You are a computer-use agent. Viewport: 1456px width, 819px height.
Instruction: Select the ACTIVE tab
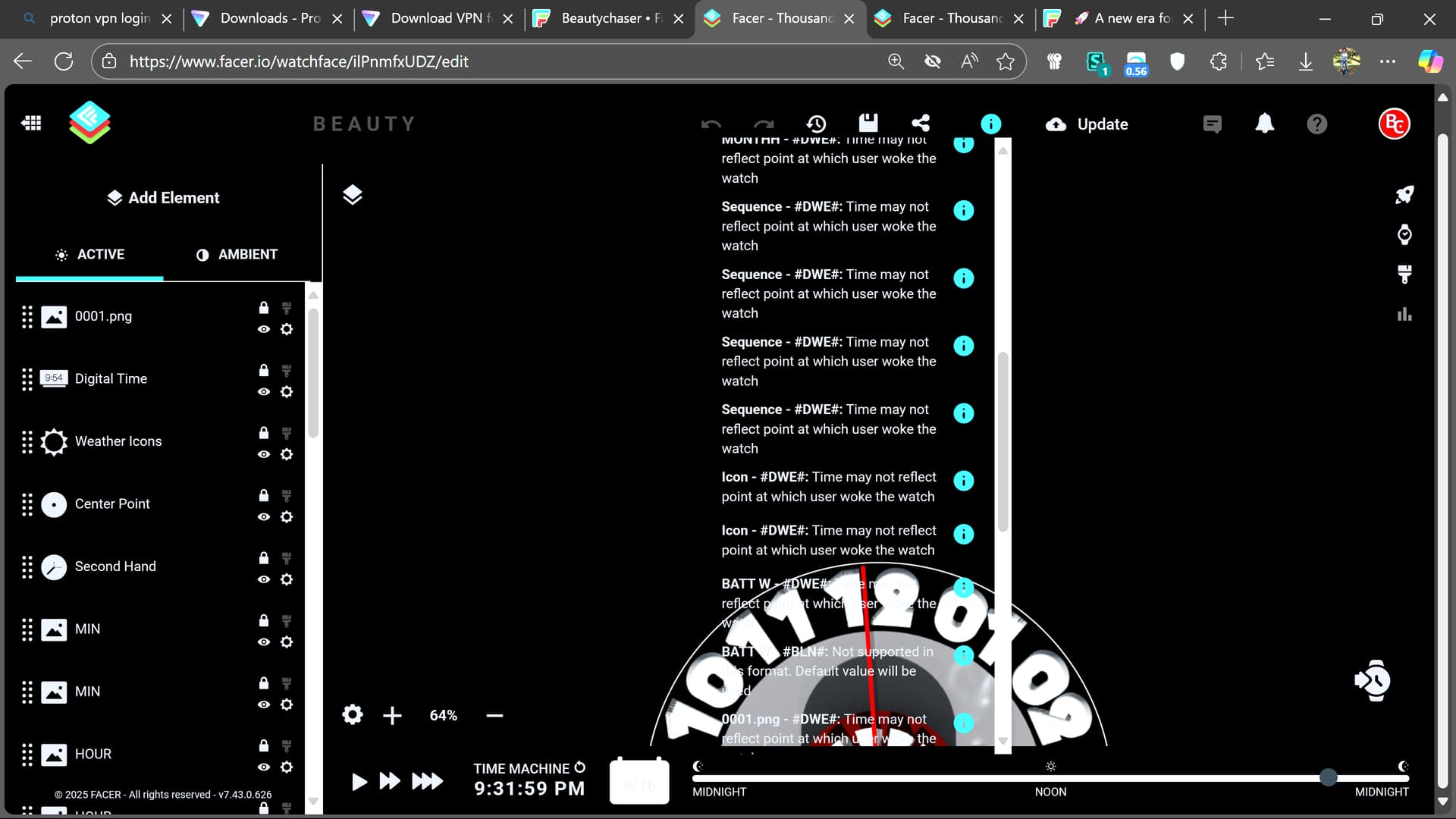click(x=89, y=255)
